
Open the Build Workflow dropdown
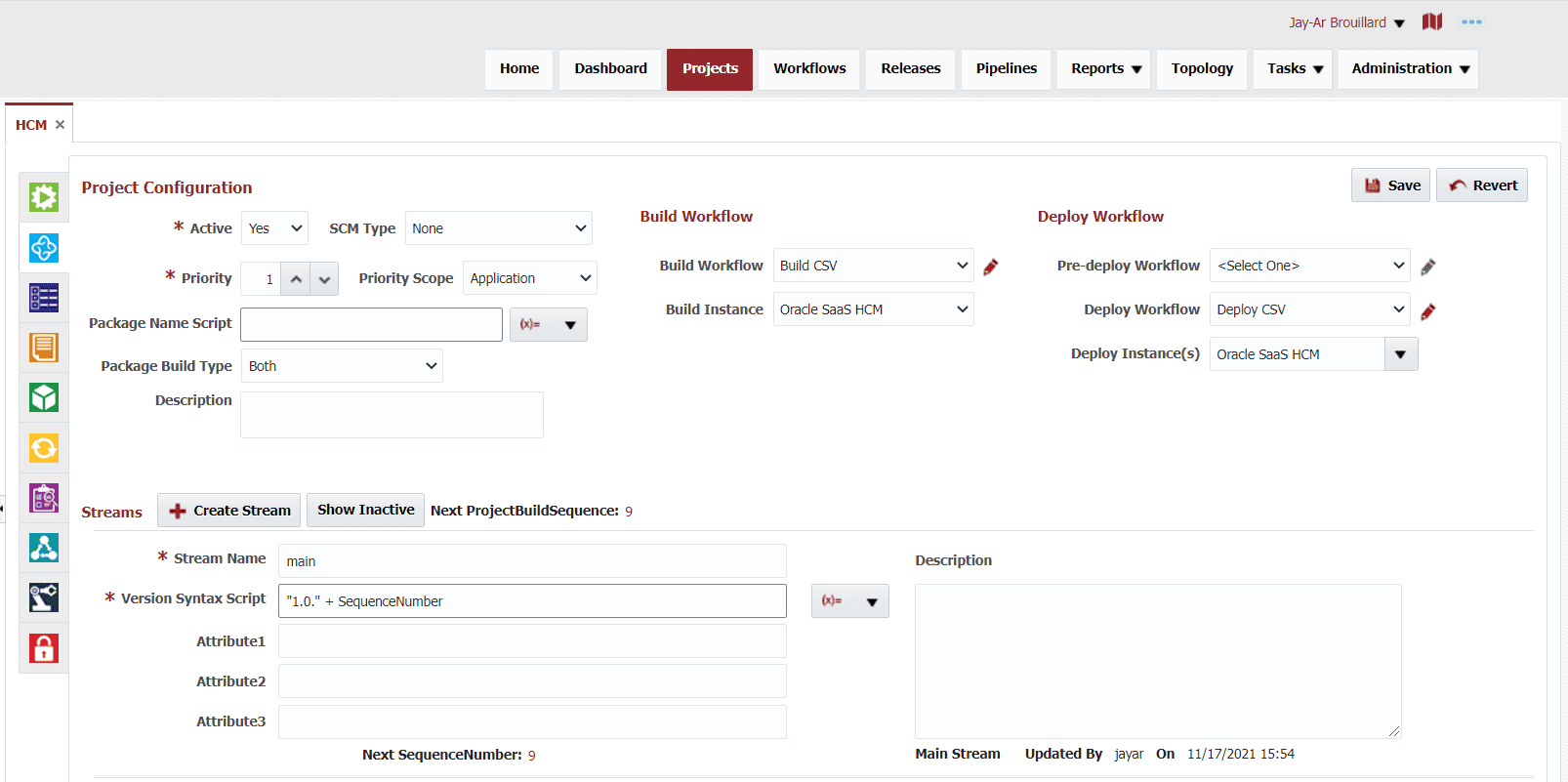[873, 266]
